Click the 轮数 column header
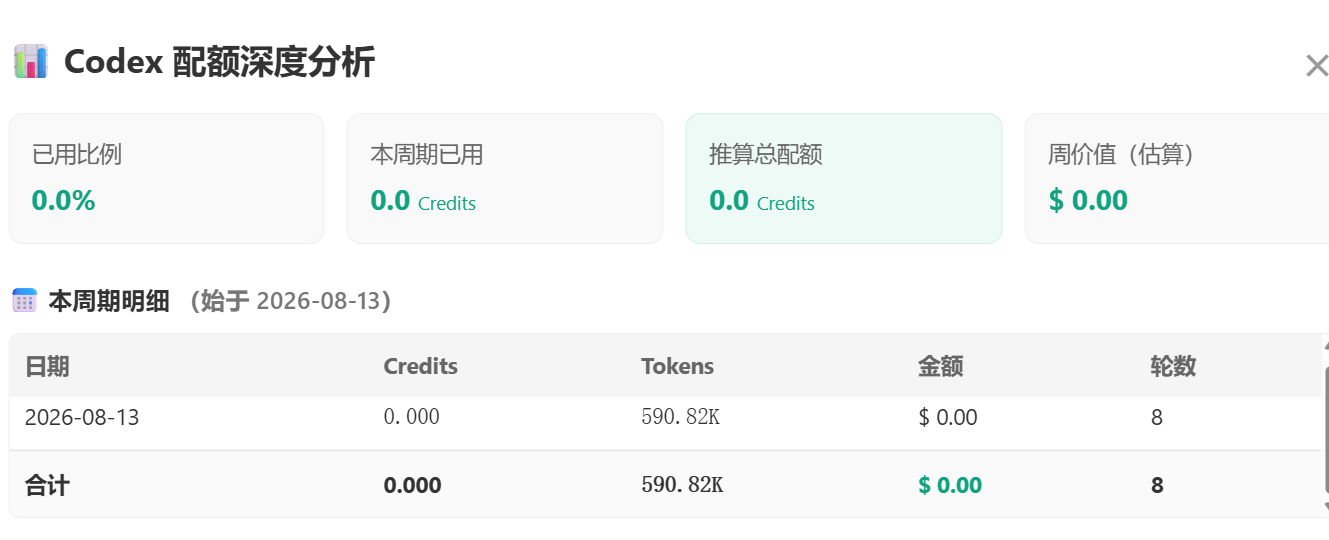The image size is (1329, 540). tap(1173, 366)
